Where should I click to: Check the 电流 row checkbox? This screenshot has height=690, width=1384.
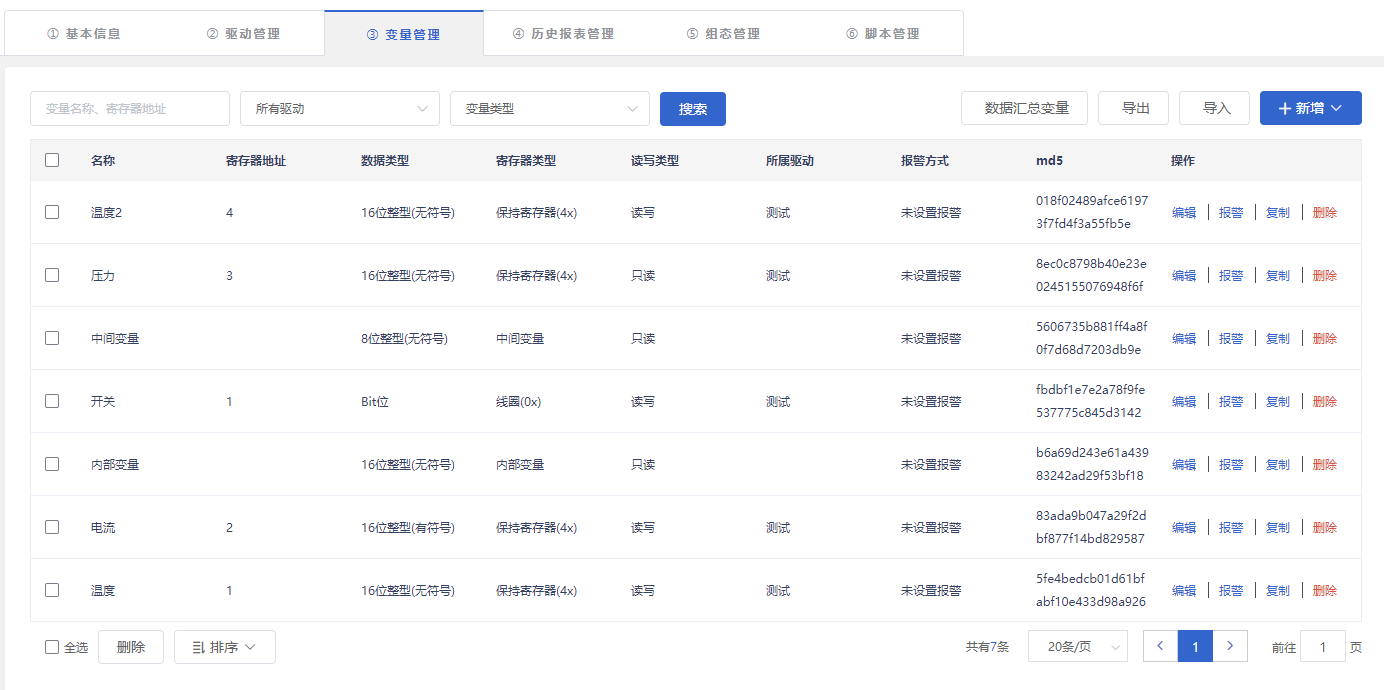52,527
